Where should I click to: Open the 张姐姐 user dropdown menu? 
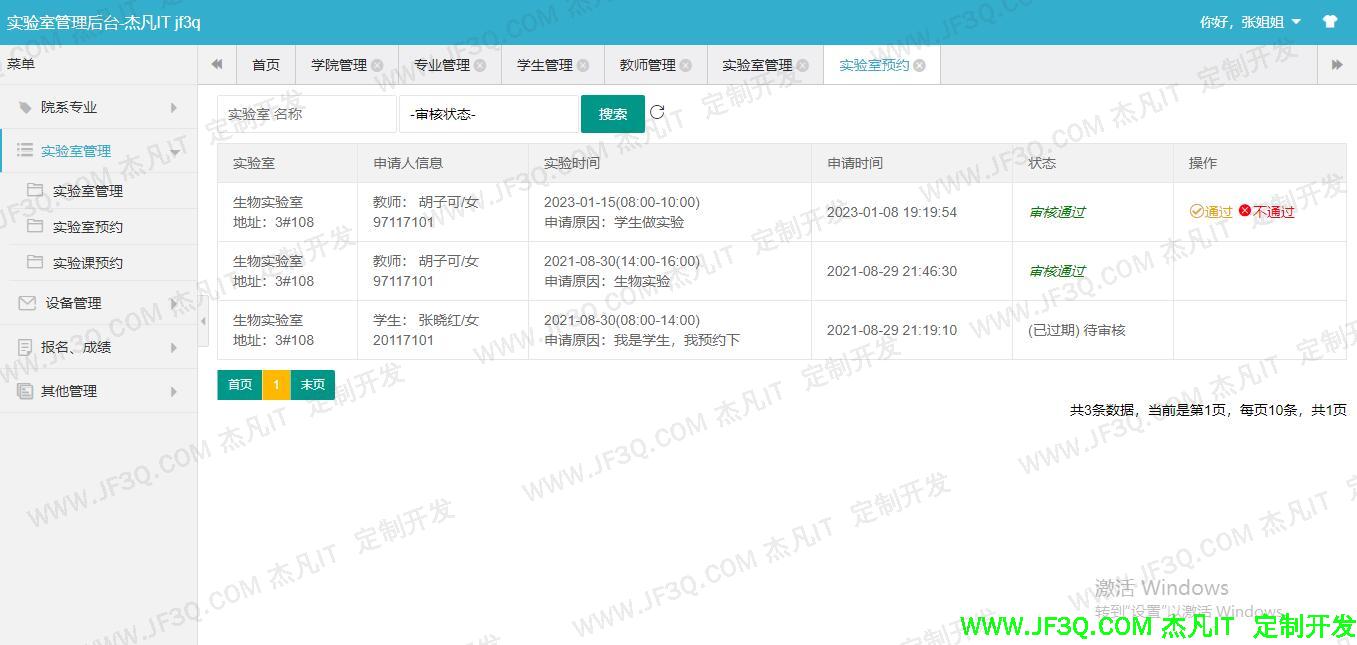click(x=1250, y=21)
